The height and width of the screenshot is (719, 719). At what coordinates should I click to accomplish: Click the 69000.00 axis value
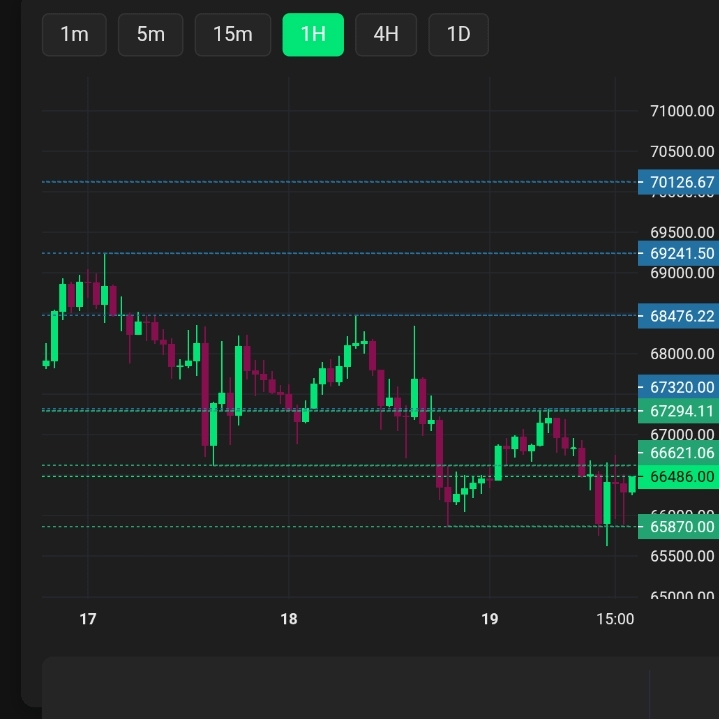[682, 273]
